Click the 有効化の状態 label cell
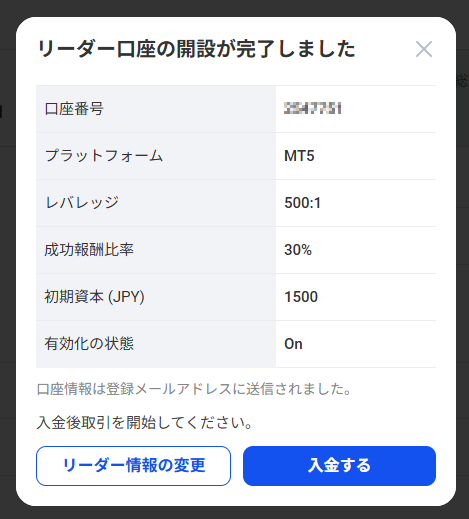This screenshot has height=519, width=469. 156,344
